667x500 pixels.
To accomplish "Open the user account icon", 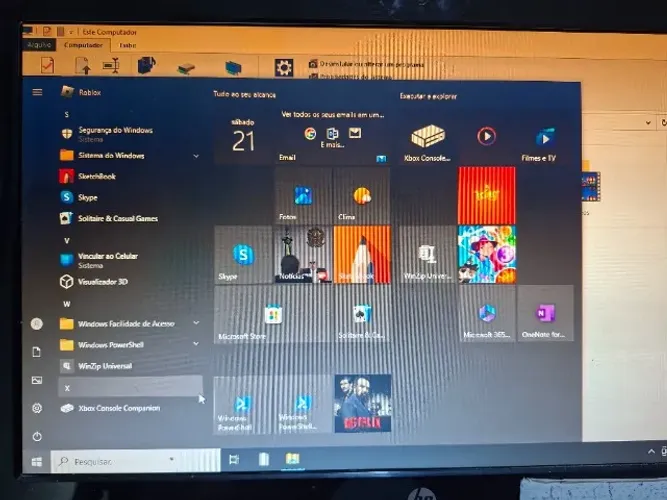I will tap(37, 324).
